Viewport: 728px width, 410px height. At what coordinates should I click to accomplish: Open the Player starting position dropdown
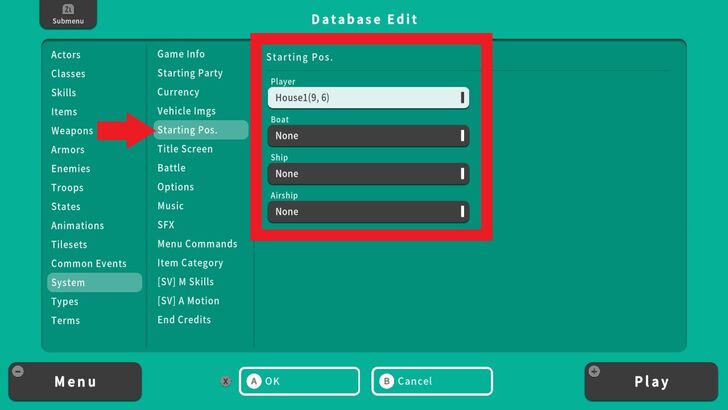tap(368, 98)
